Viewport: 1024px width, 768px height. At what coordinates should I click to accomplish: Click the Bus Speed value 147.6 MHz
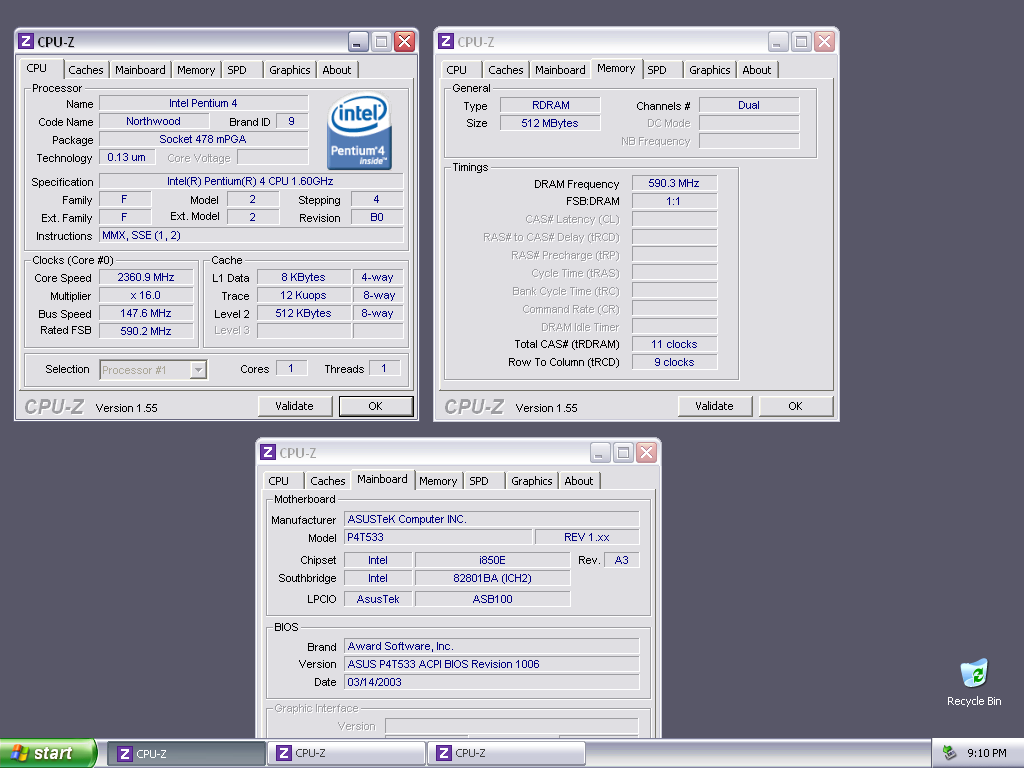[x=146, y=313]
